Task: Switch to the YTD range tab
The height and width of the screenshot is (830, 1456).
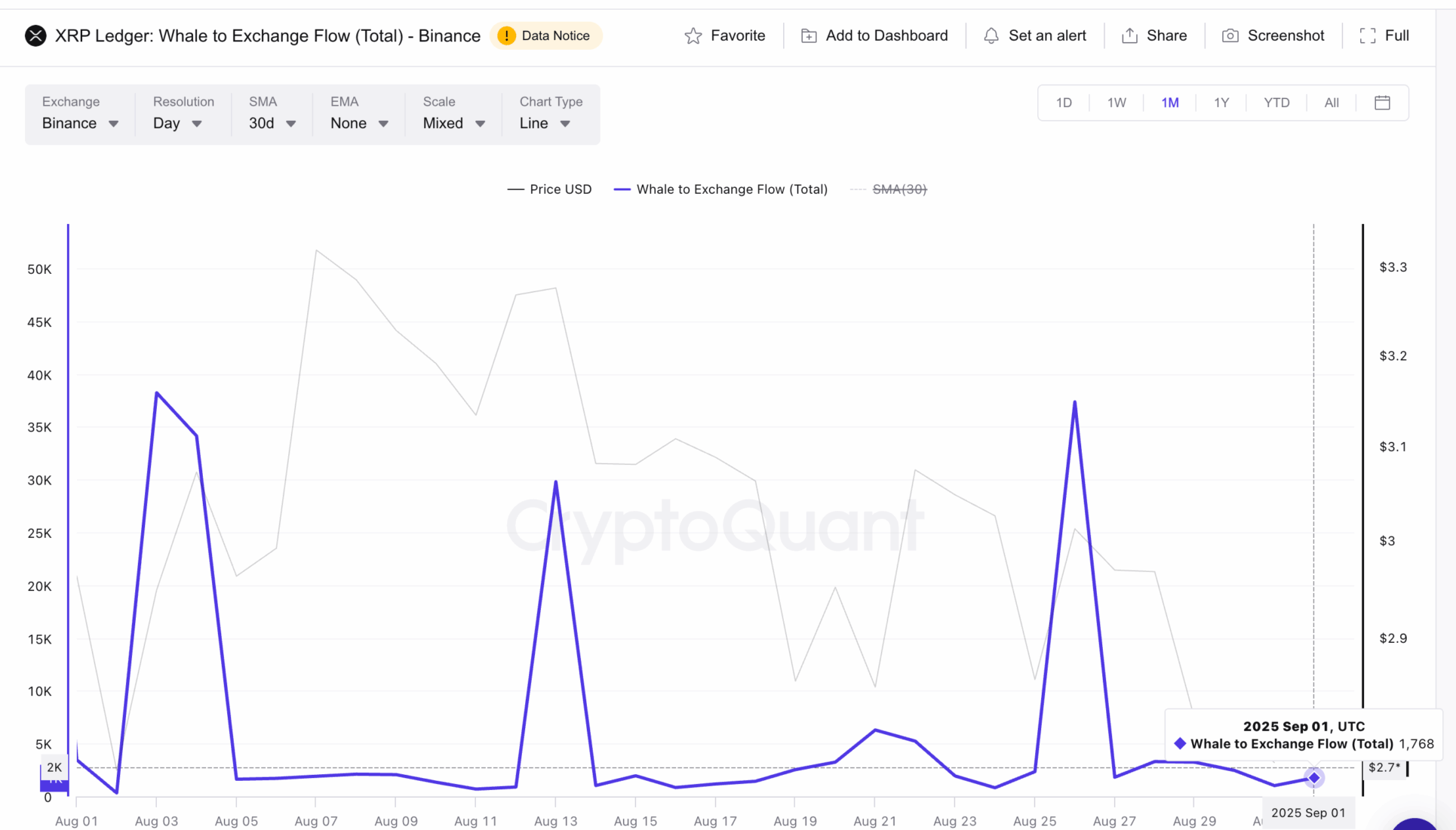Action: click(x=1276, y=103)
